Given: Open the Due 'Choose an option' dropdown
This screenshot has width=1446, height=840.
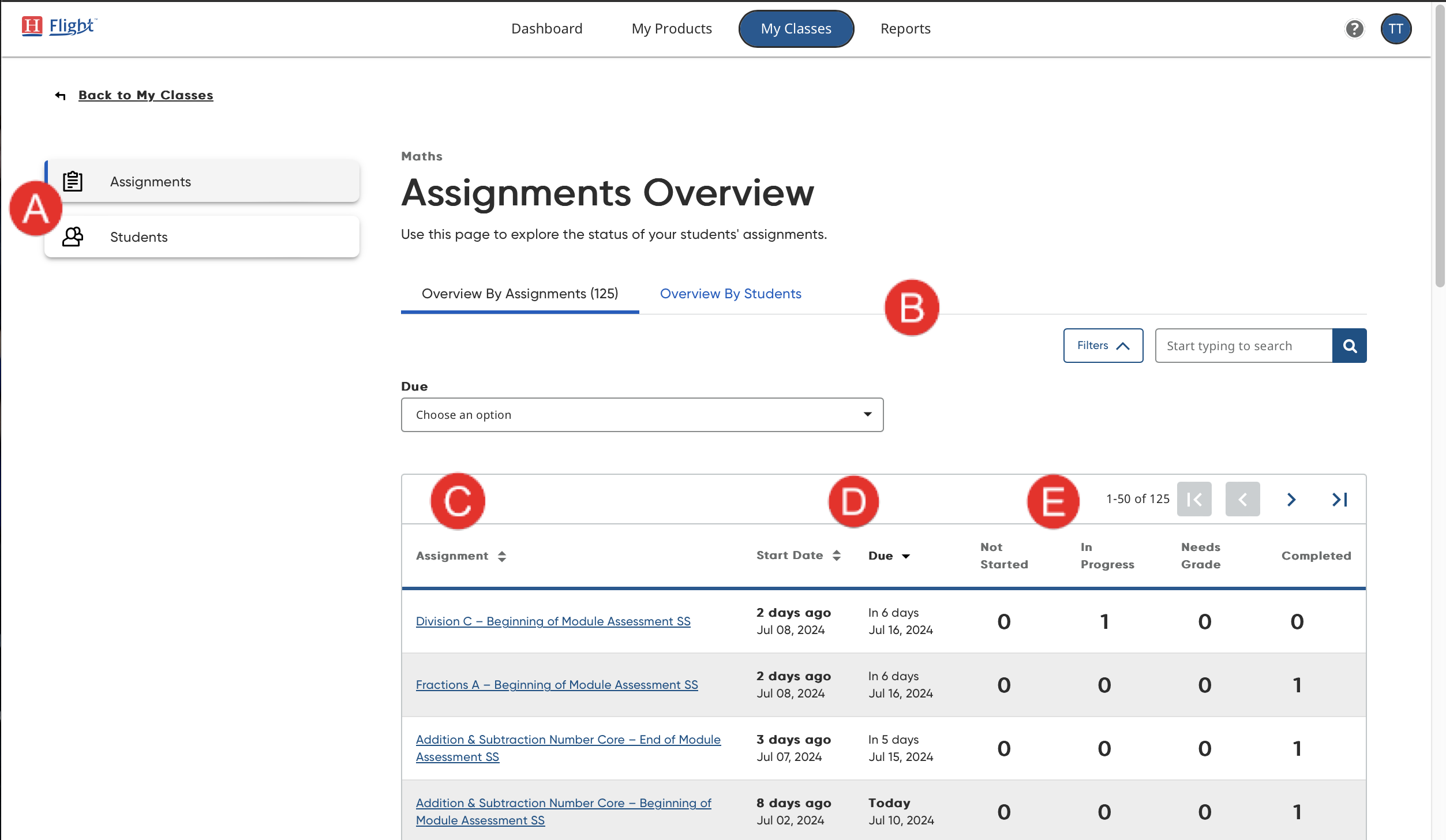Looking at the screenshot, I should 642,415.
